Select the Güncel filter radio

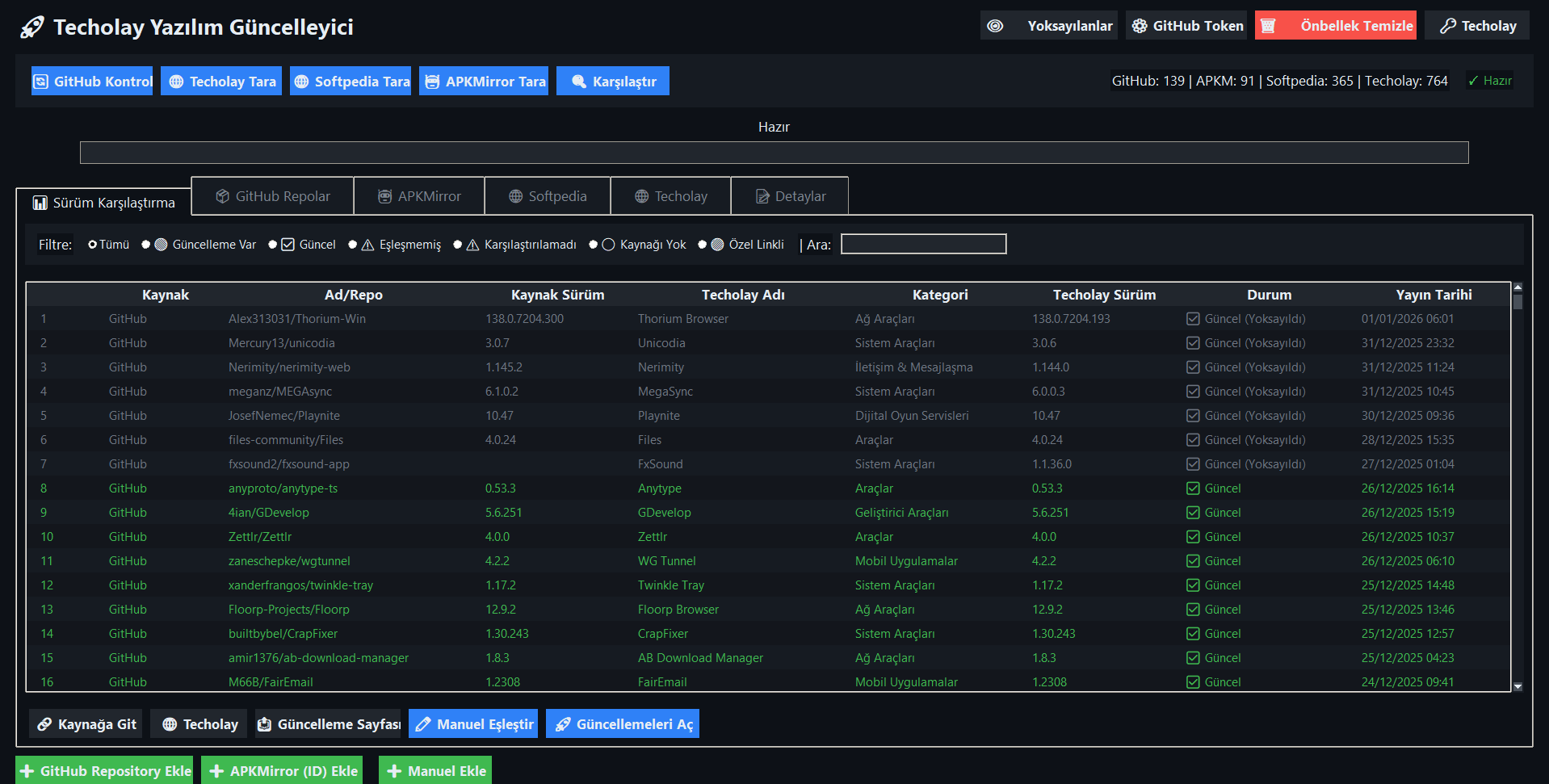click(x=273, y=245)
